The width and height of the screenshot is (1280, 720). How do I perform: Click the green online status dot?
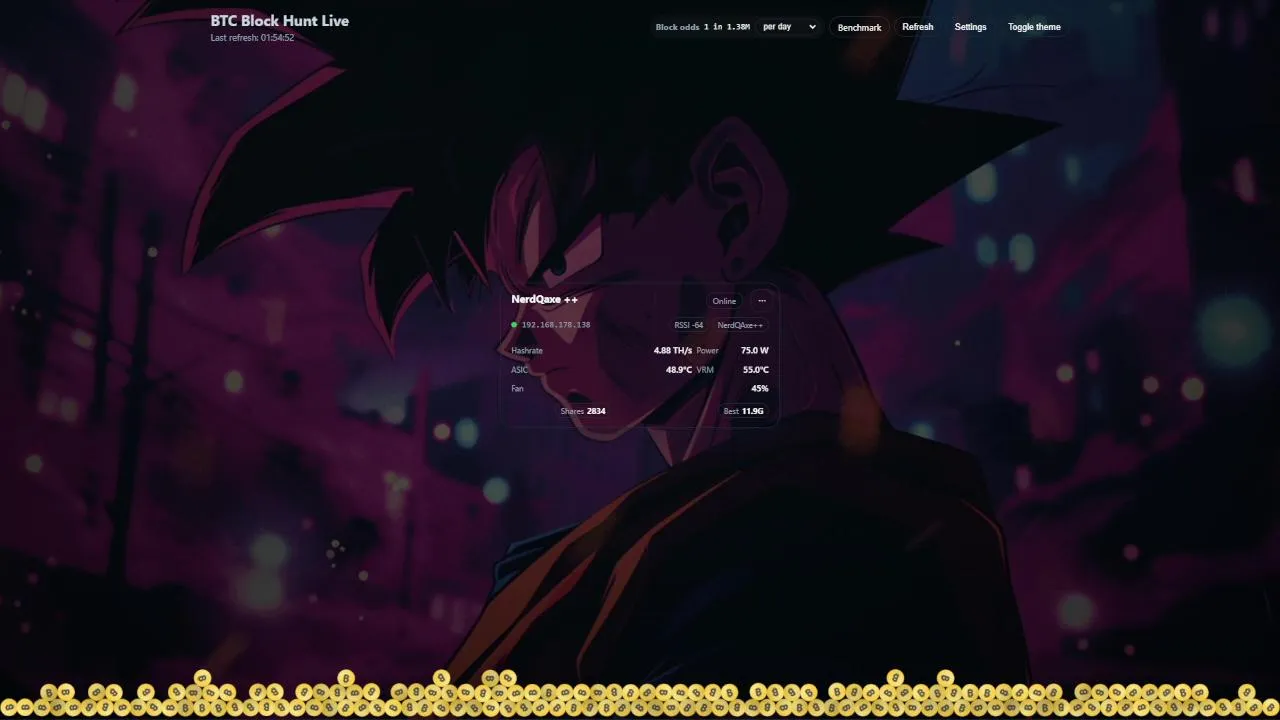click(x=514, y=325)
